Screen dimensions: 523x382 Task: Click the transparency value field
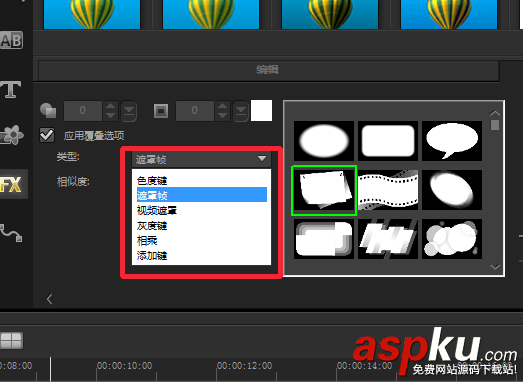point(83,111)
